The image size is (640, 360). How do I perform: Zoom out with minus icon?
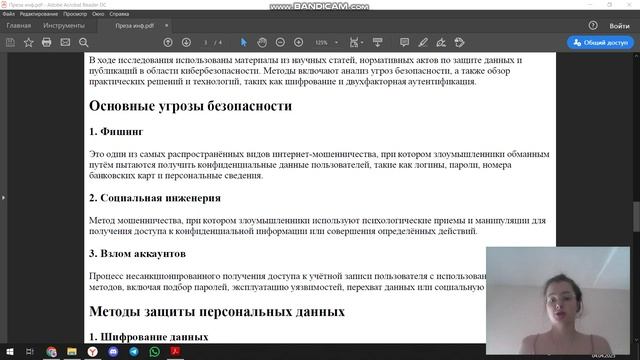coord(280,42)
